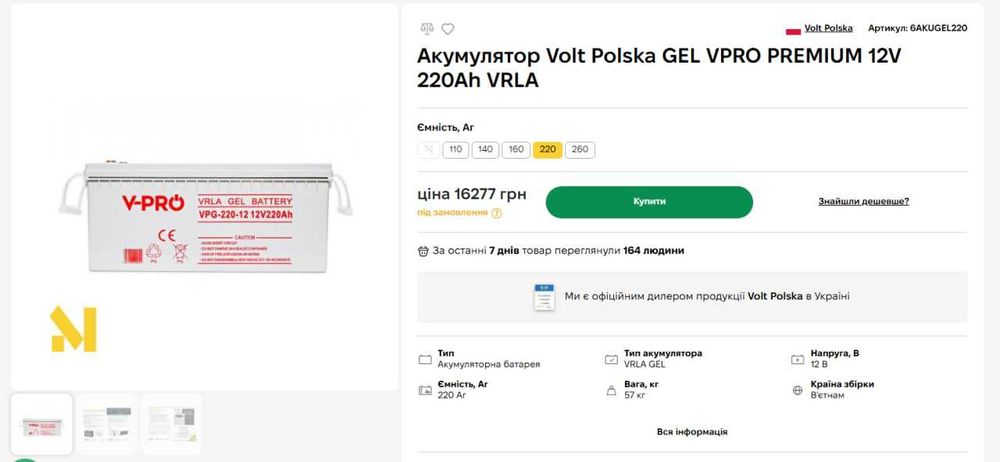Select the highlighted 220 Ah capacity swatch

tap(547, 150)
